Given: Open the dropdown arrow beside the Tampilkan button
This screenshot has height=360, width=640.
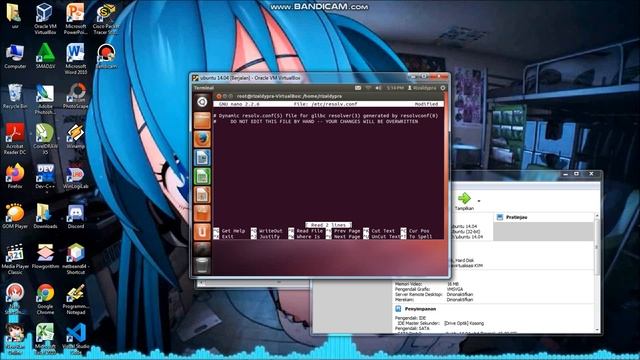Looking at the screenshot, I should pyautogui.click(x=479, y=201).
